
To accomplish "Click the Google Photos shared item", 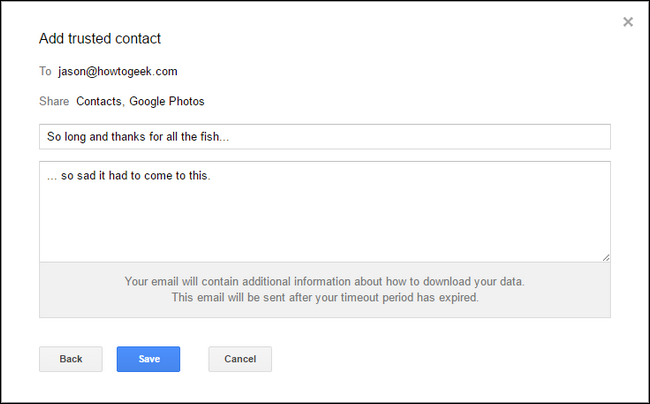I will pyautogui.click(x=167, y=102).
